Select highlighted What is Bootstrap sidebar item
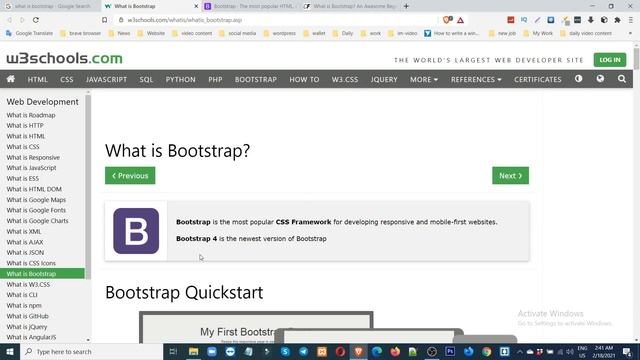Image resolution: width=640 pixels, height=360 pixels. click(x=42, y=273)
